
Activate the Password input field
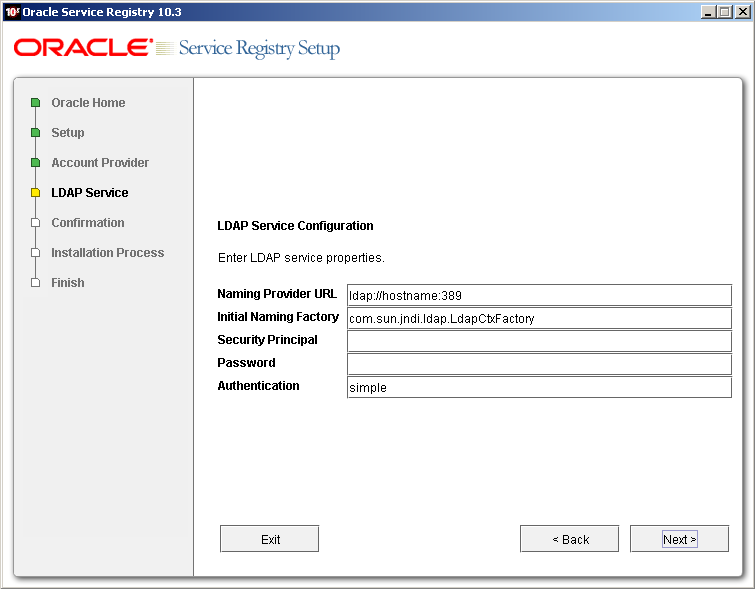pyautogui.click(x=539, y=364)
